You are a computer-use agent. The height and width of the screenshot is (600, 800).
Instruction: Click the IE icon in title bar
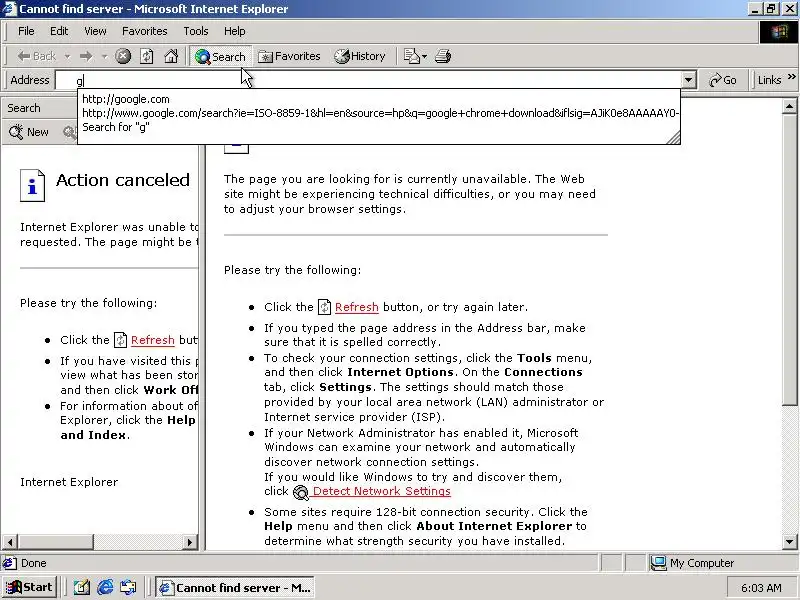tap(9, 9)
